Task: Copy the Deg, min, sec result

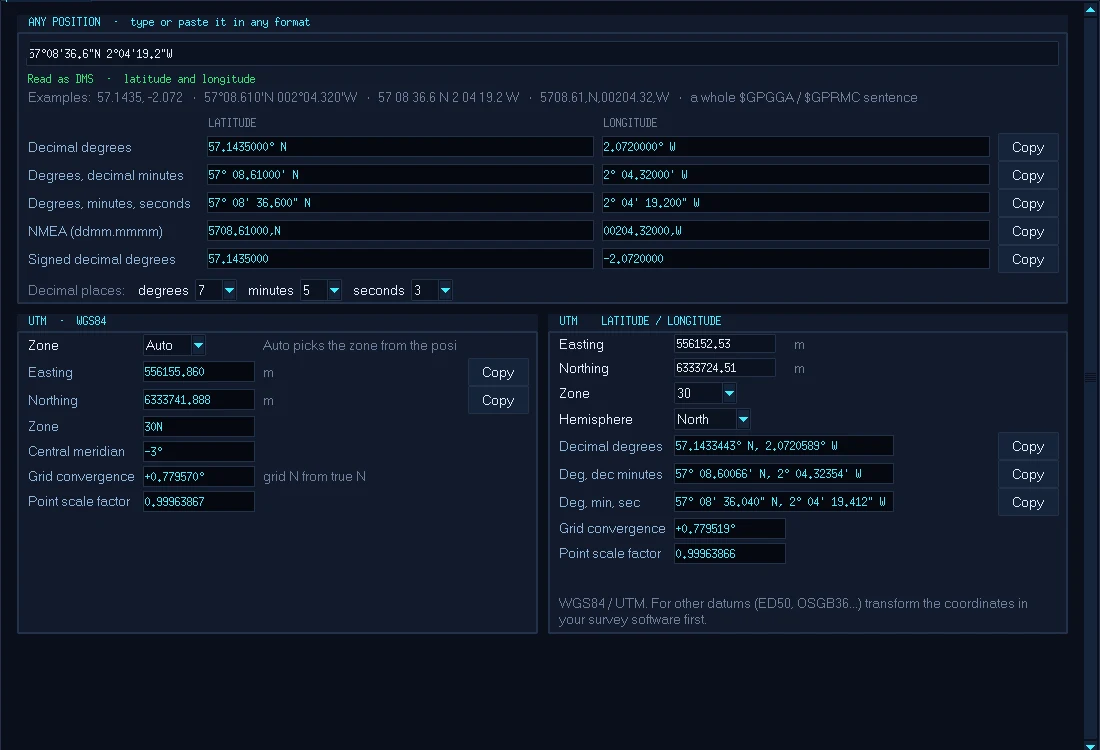Action: click(x=1028, y=502)
